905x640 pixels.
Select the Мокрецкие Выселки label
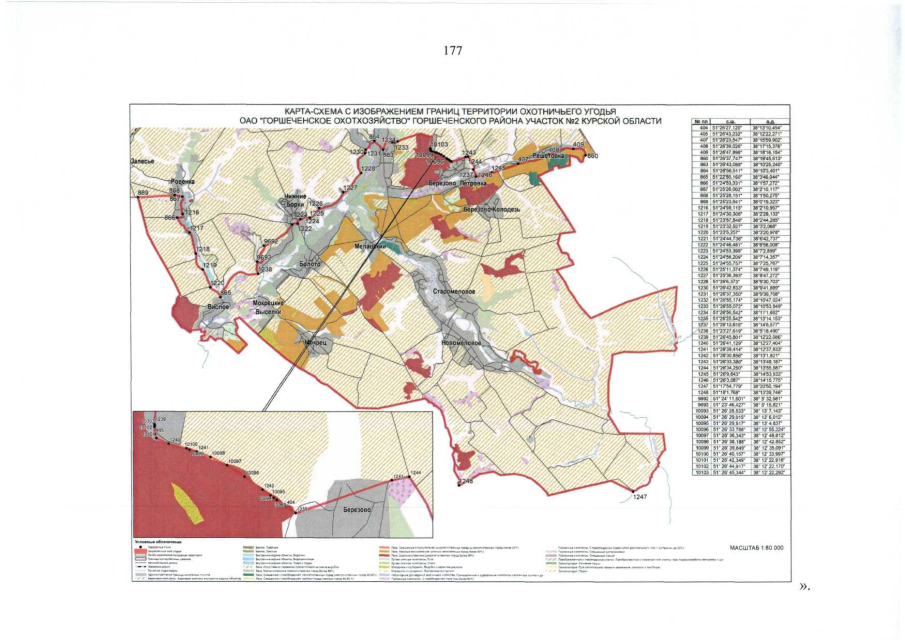coord(269,305)
